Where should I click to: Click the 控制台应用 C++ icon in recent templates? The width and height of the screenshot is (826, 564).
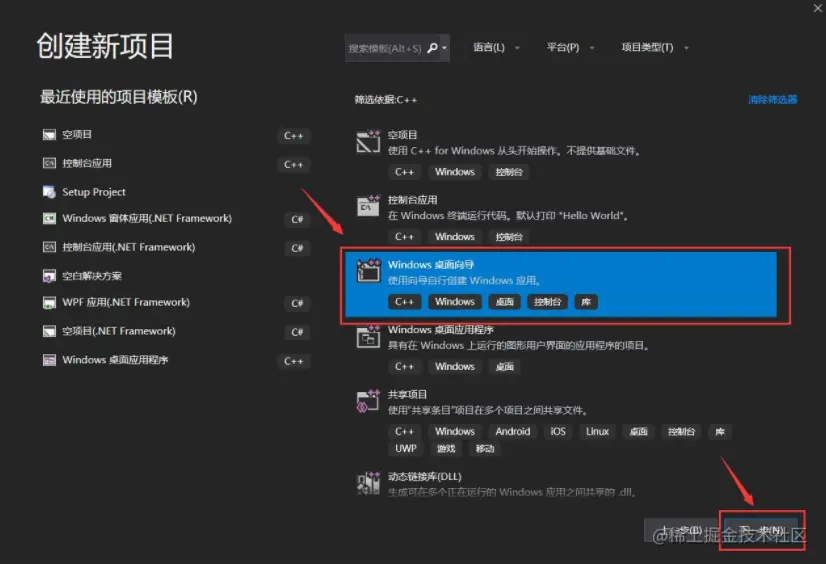(x=49, y=163)
